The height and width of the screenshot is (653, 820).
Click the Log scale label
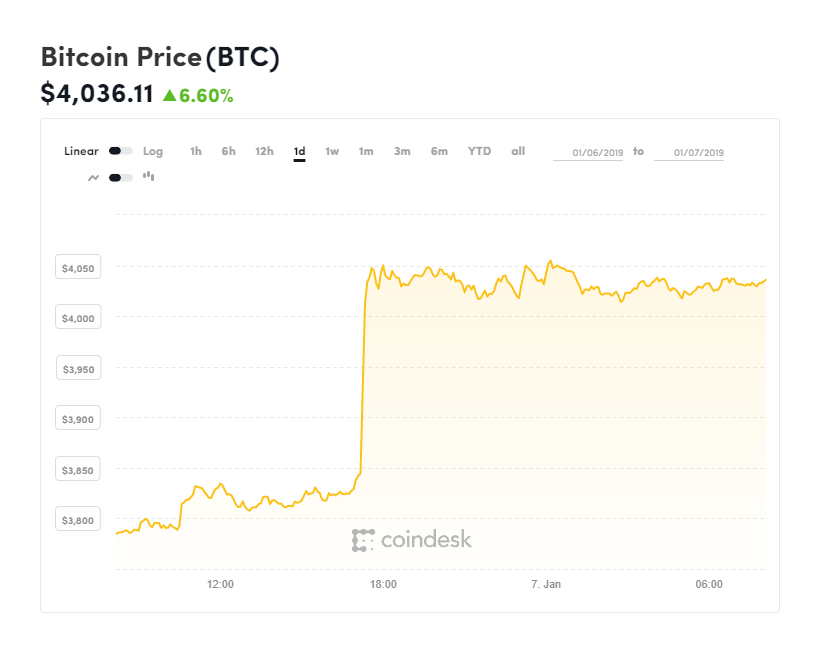[153, 151]
